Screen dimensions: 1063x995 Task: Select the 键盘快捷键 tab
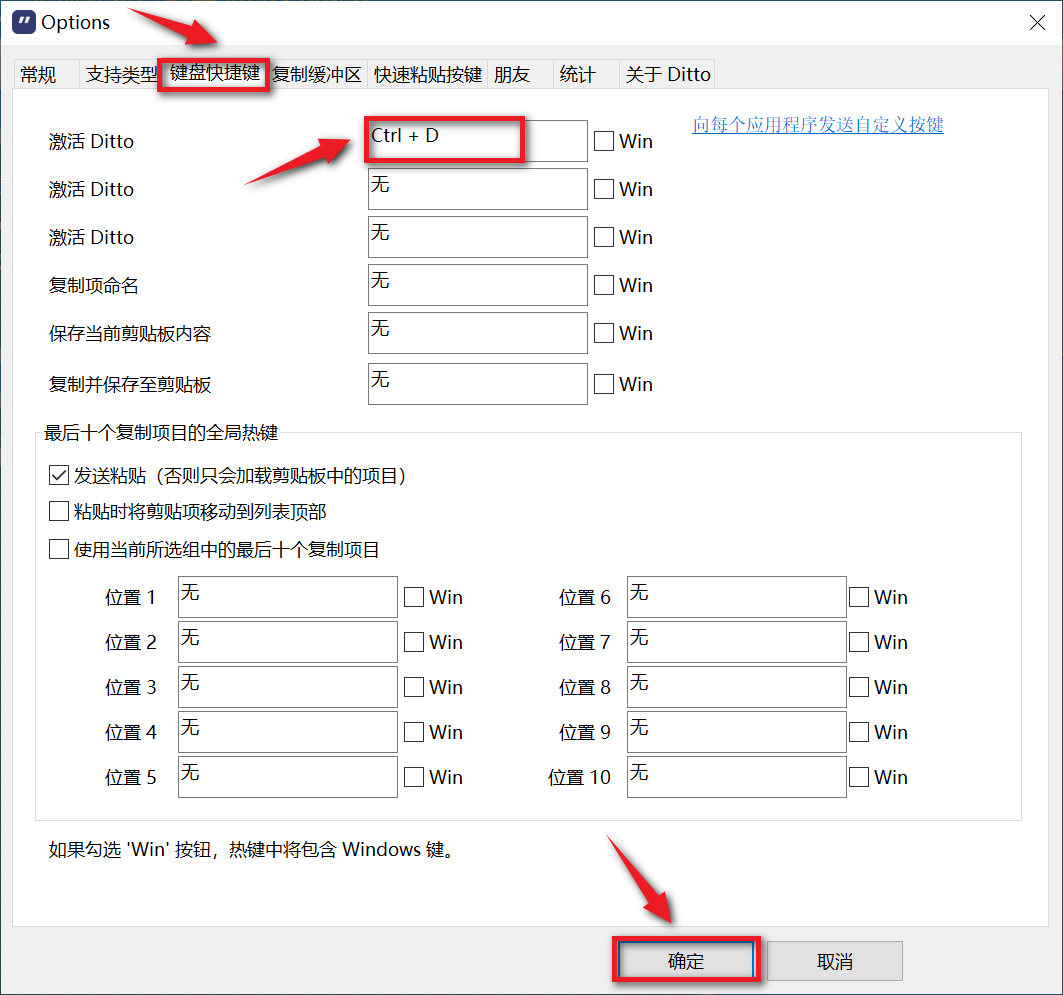click(214, 73)
